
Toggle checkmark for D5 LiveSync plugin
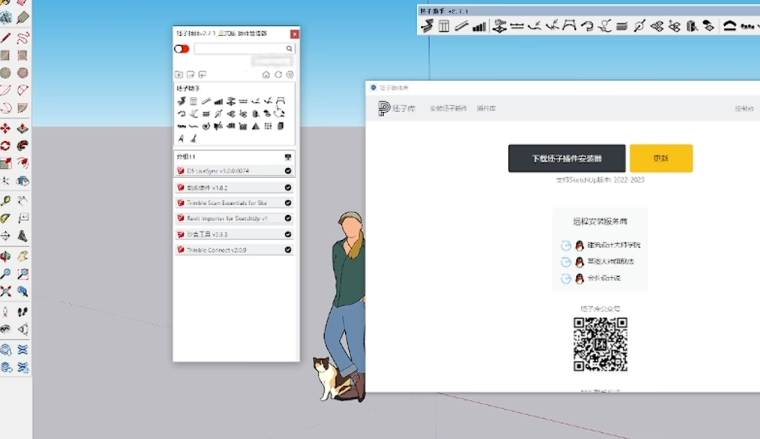[x=288, y=171]
